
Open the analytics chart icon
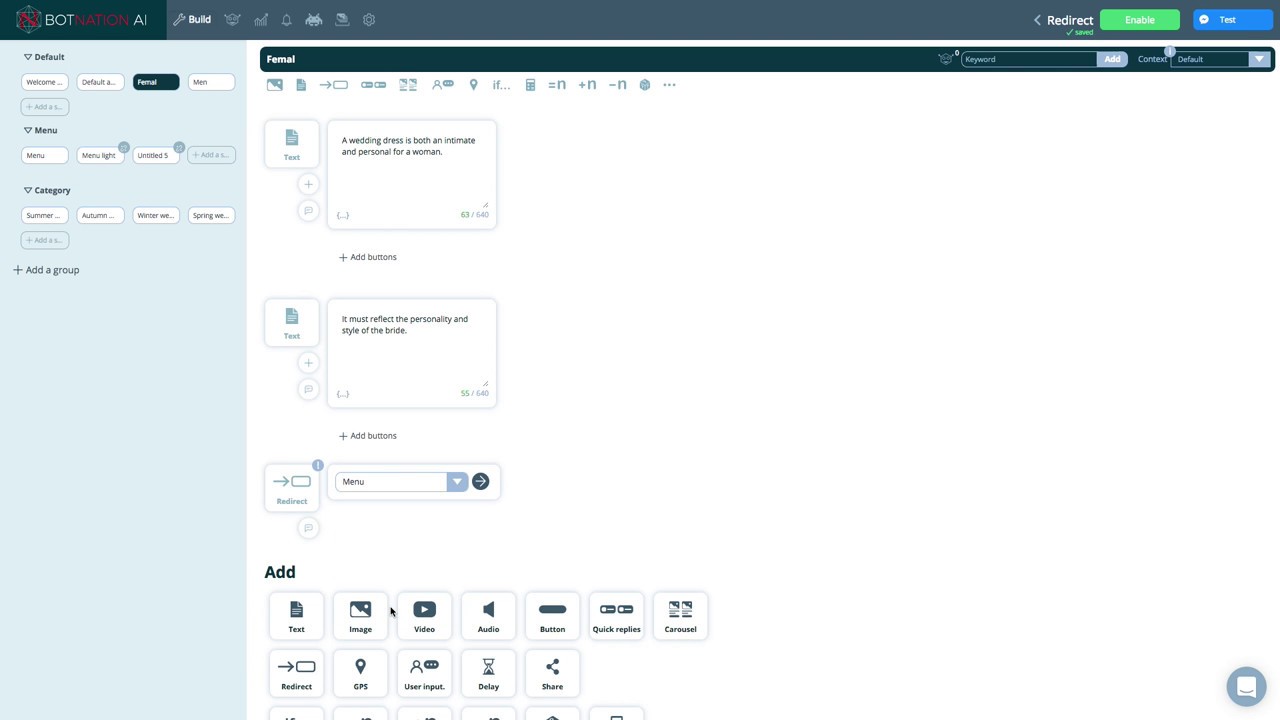point(261,20)
